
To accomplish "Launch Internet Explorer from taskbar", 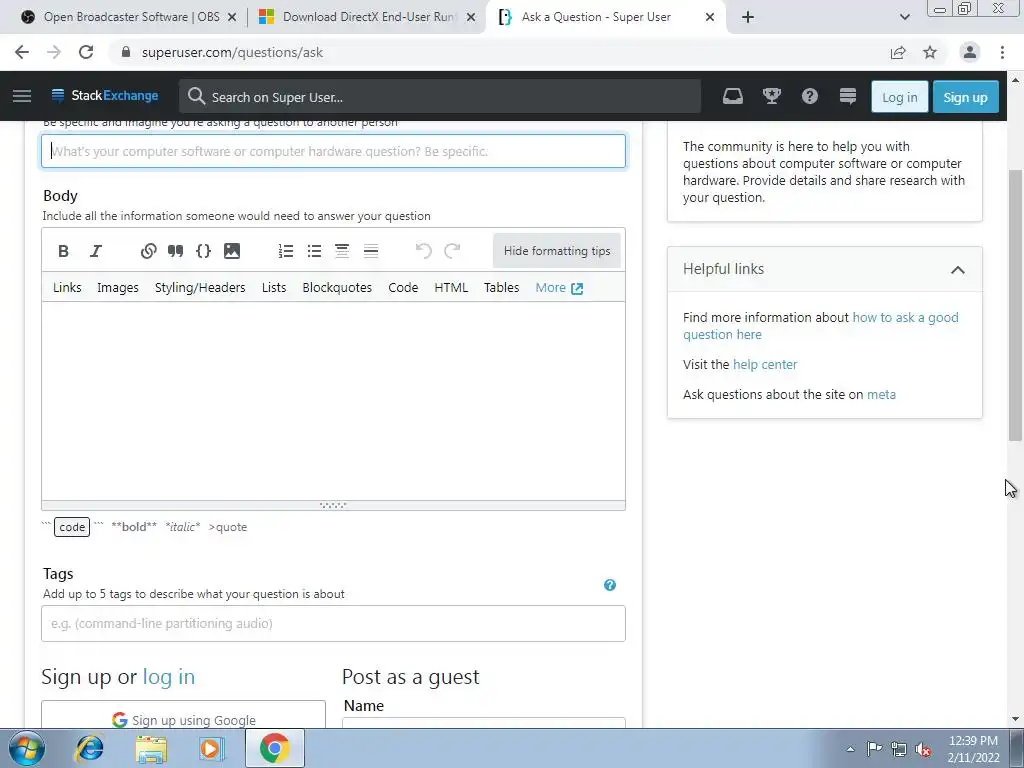I will point(89,748).
